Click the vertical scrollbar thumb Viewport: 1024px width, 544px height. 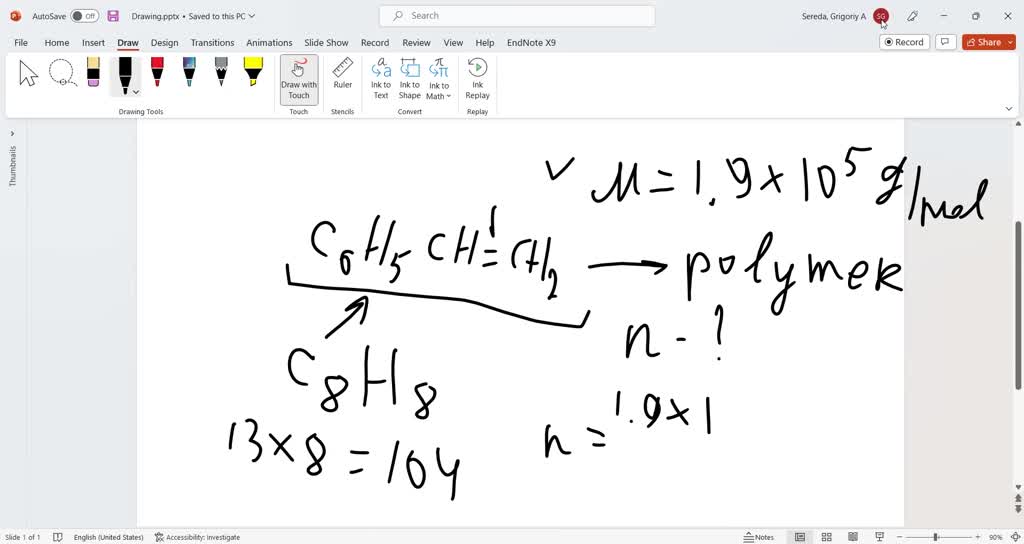click(x=1019, y=305)
